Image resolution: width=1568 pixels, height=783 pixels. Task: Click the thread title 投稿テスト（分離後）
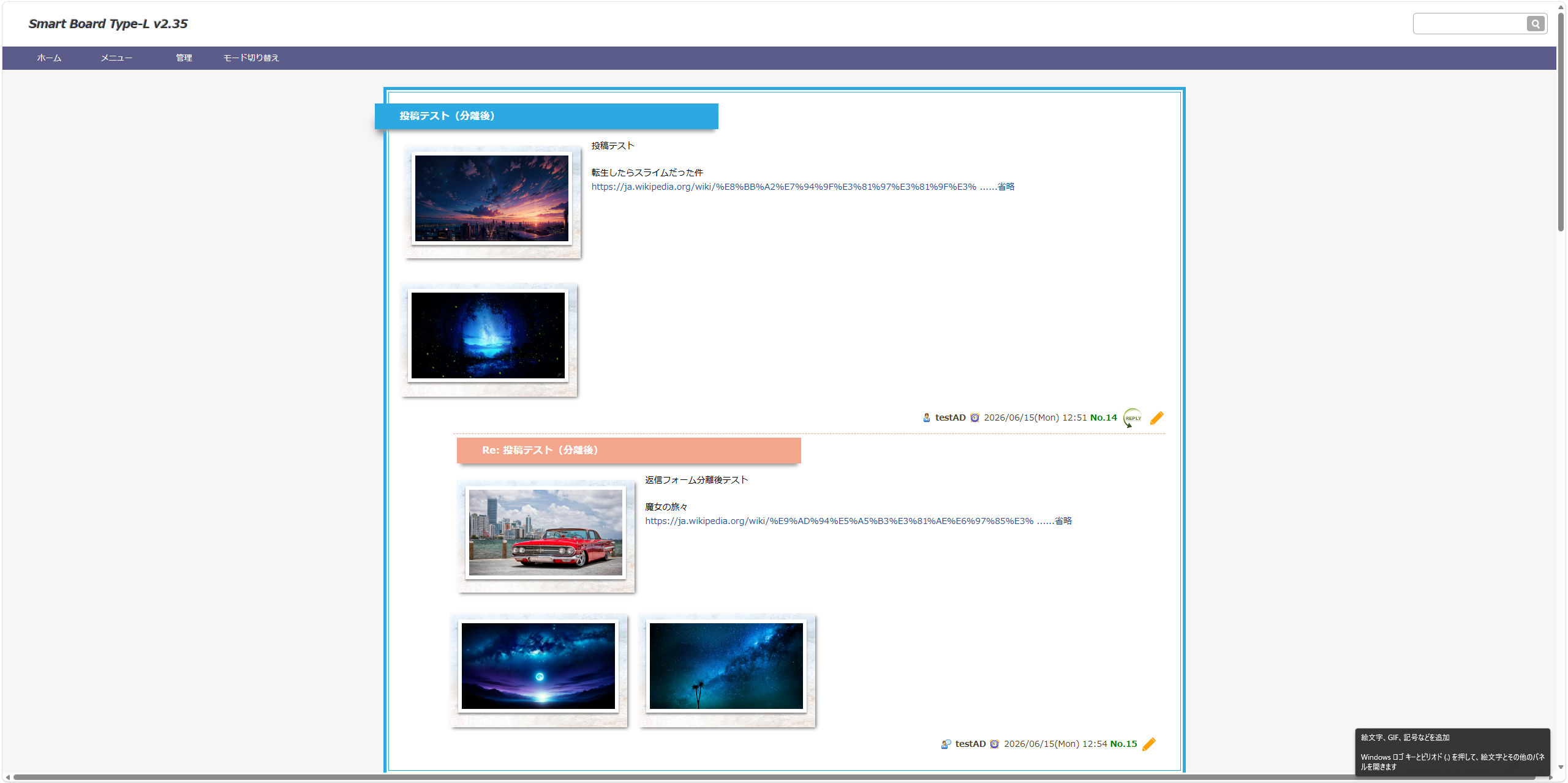click(447, 116)
